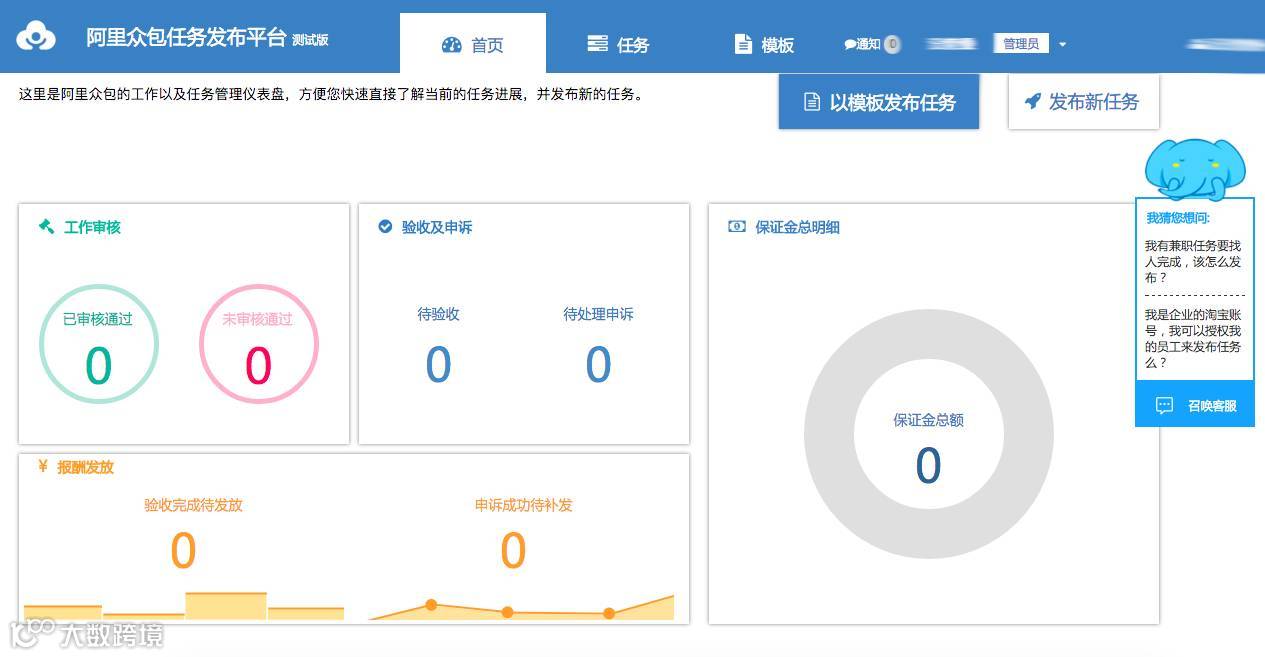Click the checkmark icon beside 验收及申诉
Viewport: 1265px width, 657px height.
pyautogui.click(x=385, y=227)
